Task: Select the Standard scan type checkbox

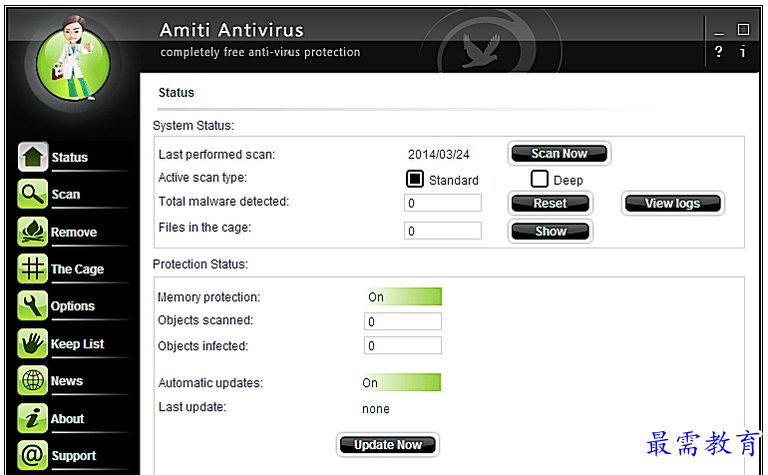Action: pos(415,179)
